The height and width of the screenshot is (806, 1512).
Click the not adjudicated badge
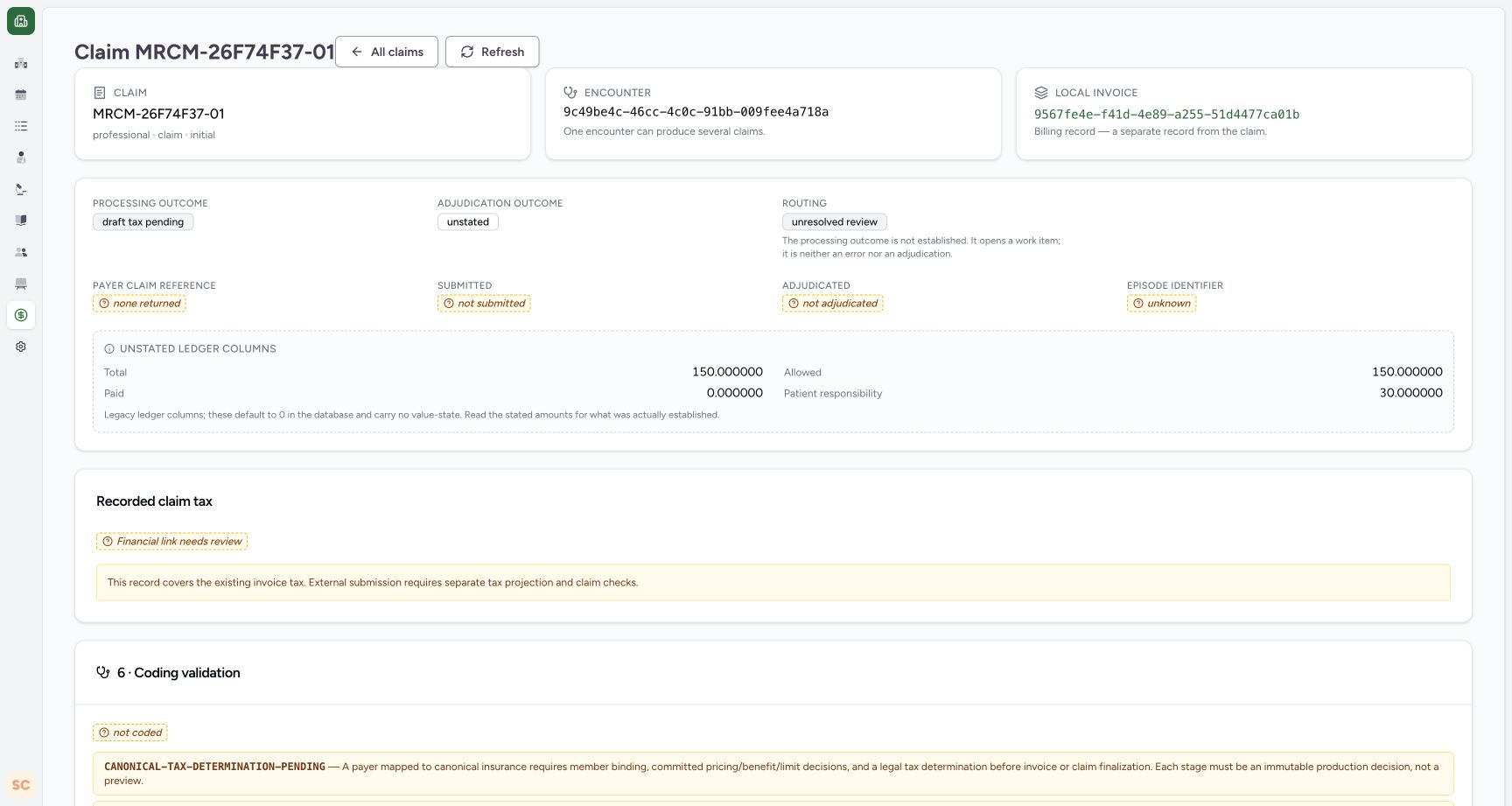tap(833, 304)
